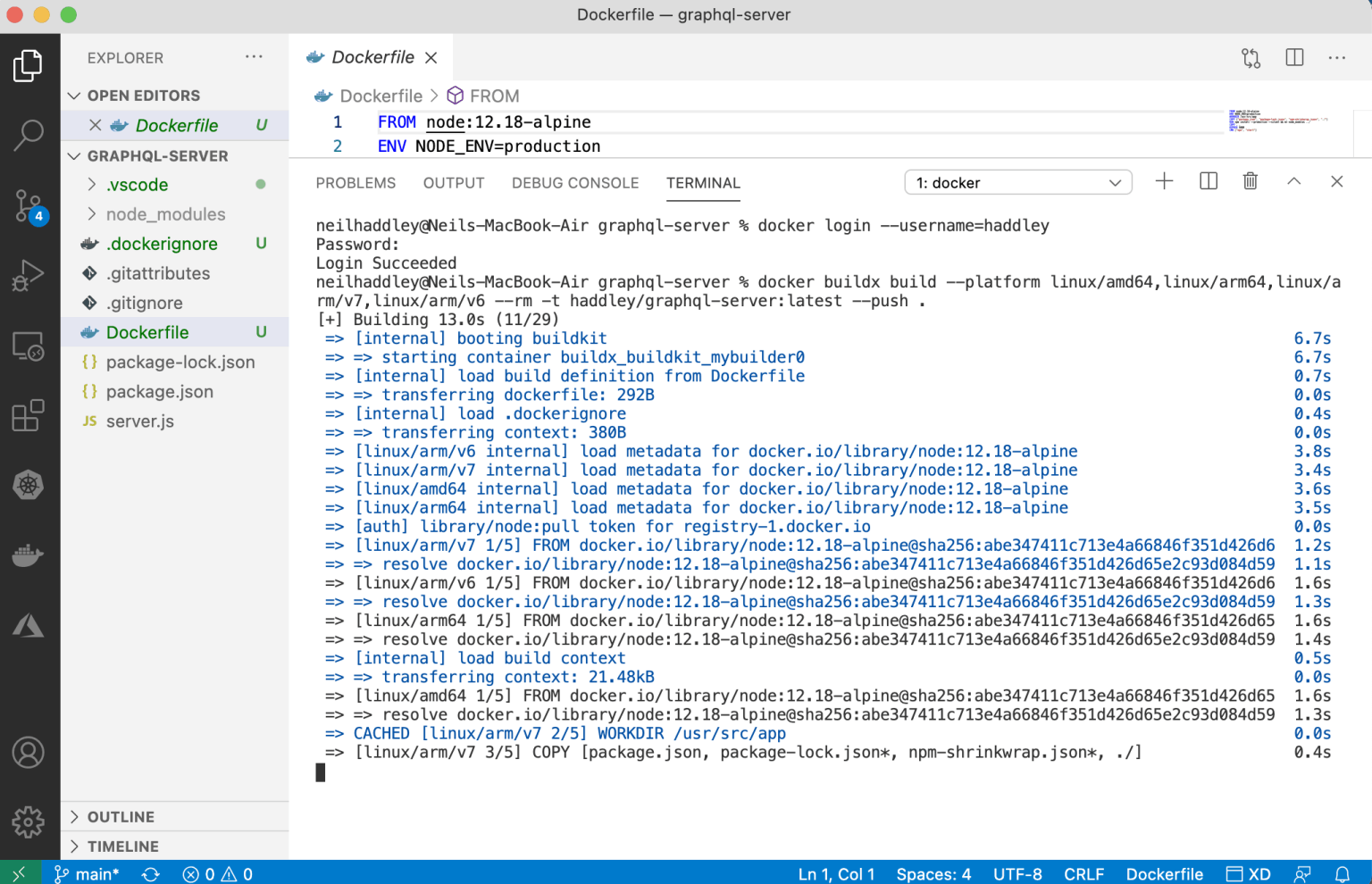Image resolution: width=1372 pixels, height=884 pixels.
Task: Open changes compare icon in editor toolbar
Action: point(1251,58)
